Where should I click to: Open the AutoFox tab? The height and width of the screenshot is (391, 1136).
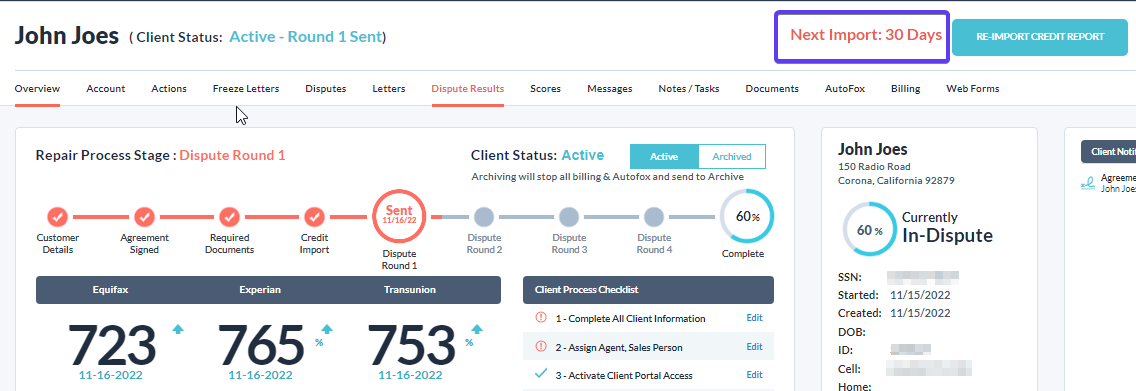tap(845, 88)
